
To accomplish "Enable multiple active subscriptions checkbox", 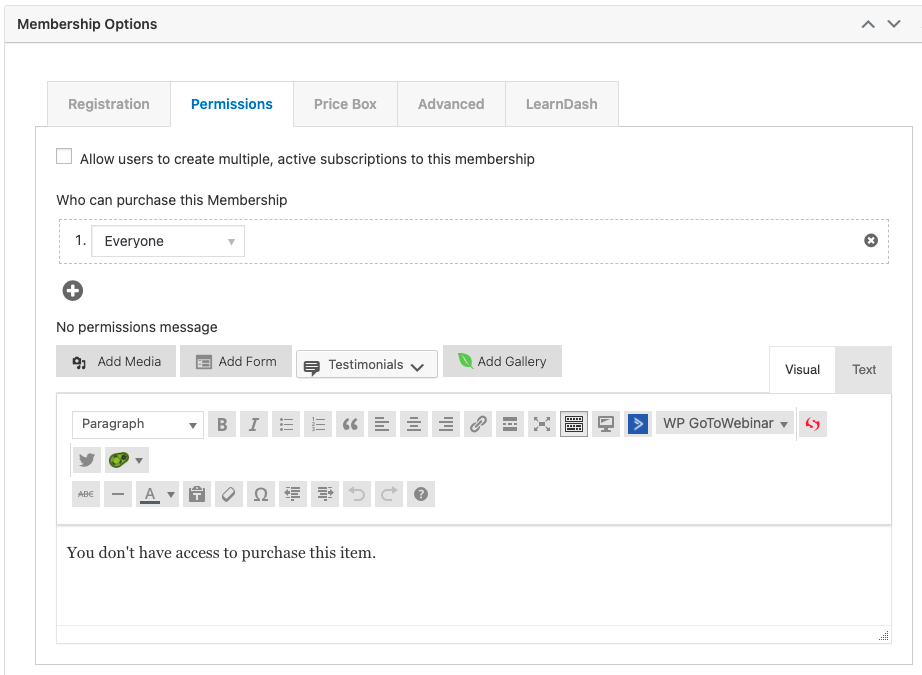I will (x=64, y=157).
